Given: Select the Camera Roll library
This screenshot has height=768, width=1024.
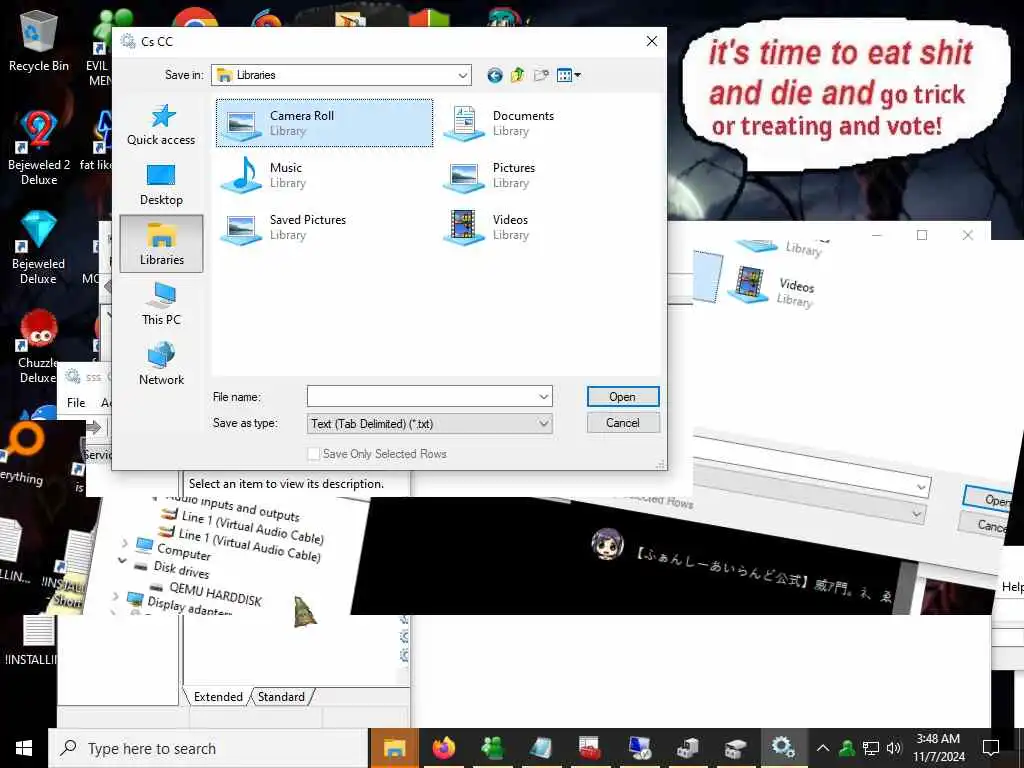Looking at the screenshot, I should (x=324, y=123).
